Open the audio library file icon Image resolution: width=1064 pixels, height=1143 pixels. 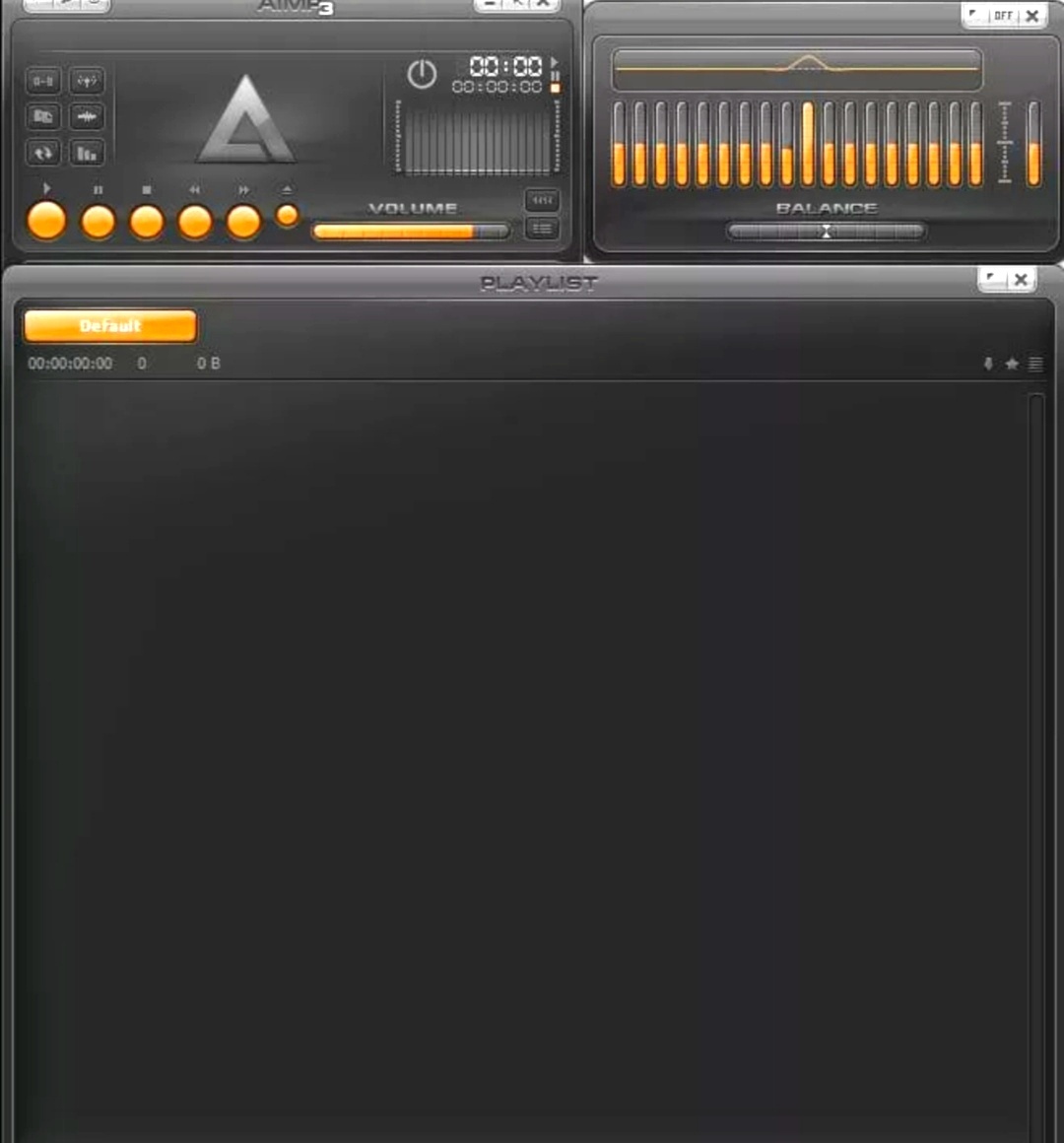point(43,116)
